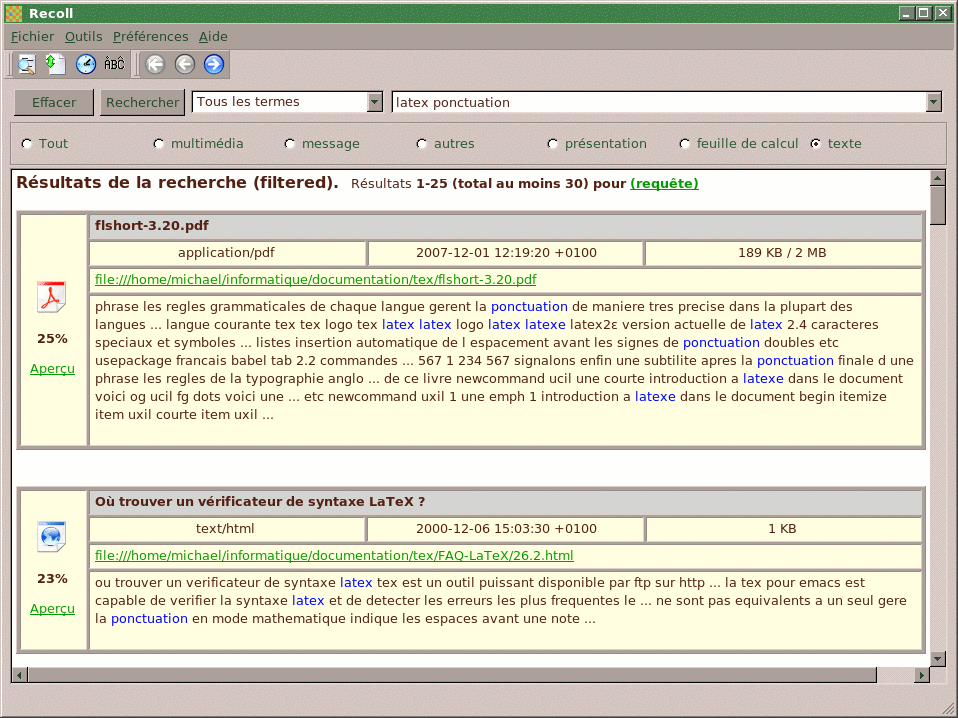Screen dimensions: 958x718
Task: Open the ABC term explorer icon
Action: [x=115, y=64]
